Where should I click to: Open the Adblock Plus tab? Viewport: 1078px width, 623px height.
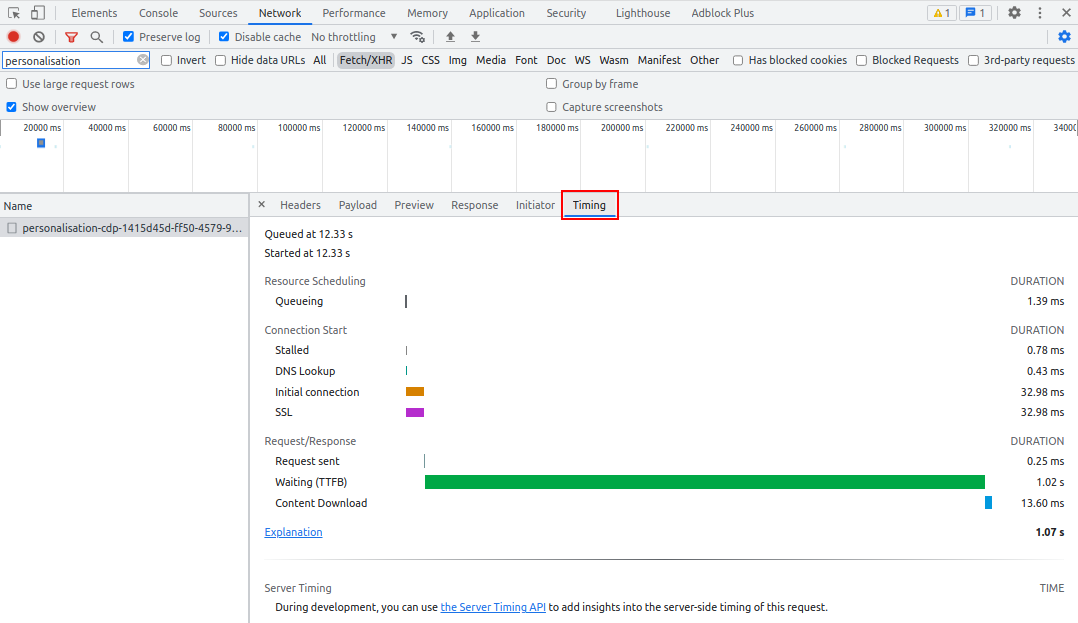[723, 13]
